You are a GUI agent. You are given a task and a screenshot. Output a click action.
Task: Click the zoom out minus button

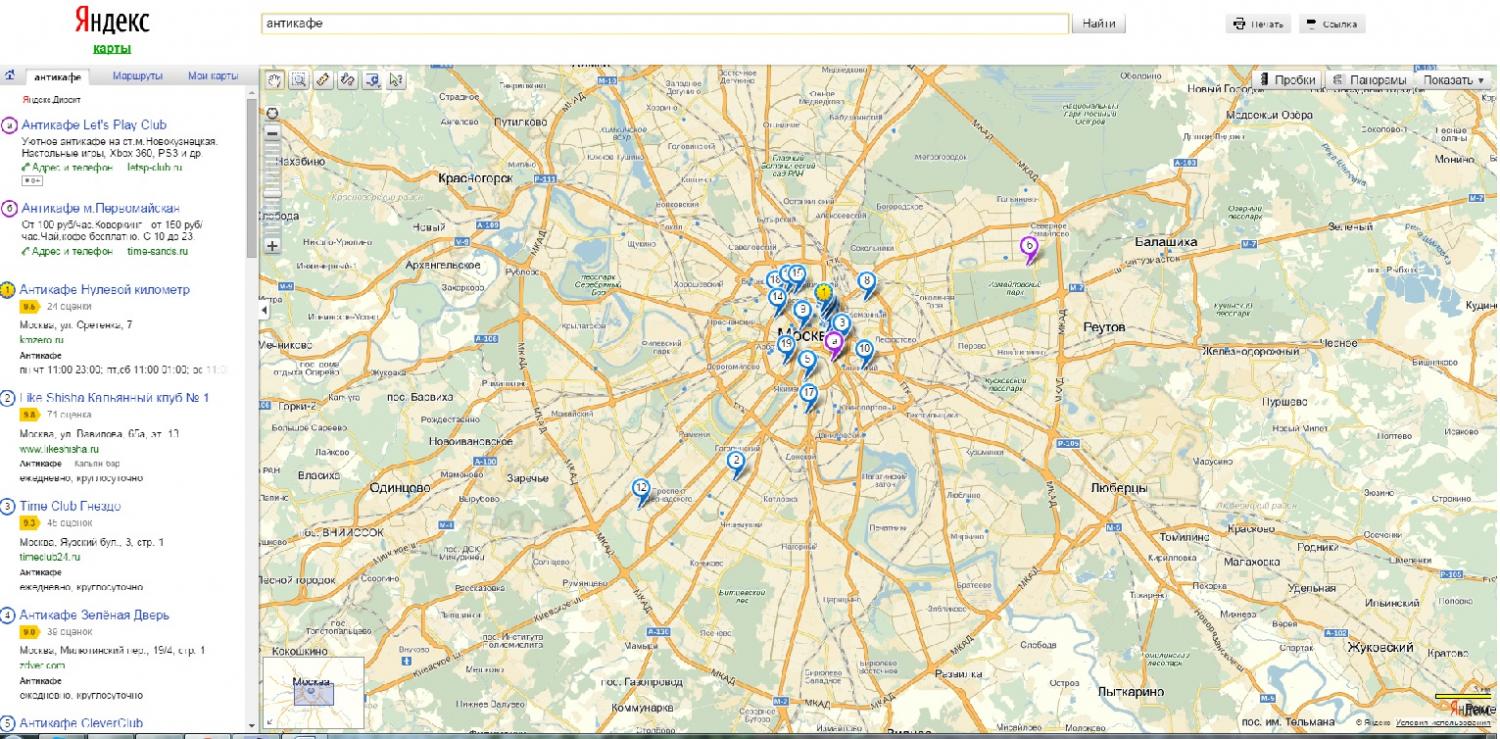click(x=272, y=133)
